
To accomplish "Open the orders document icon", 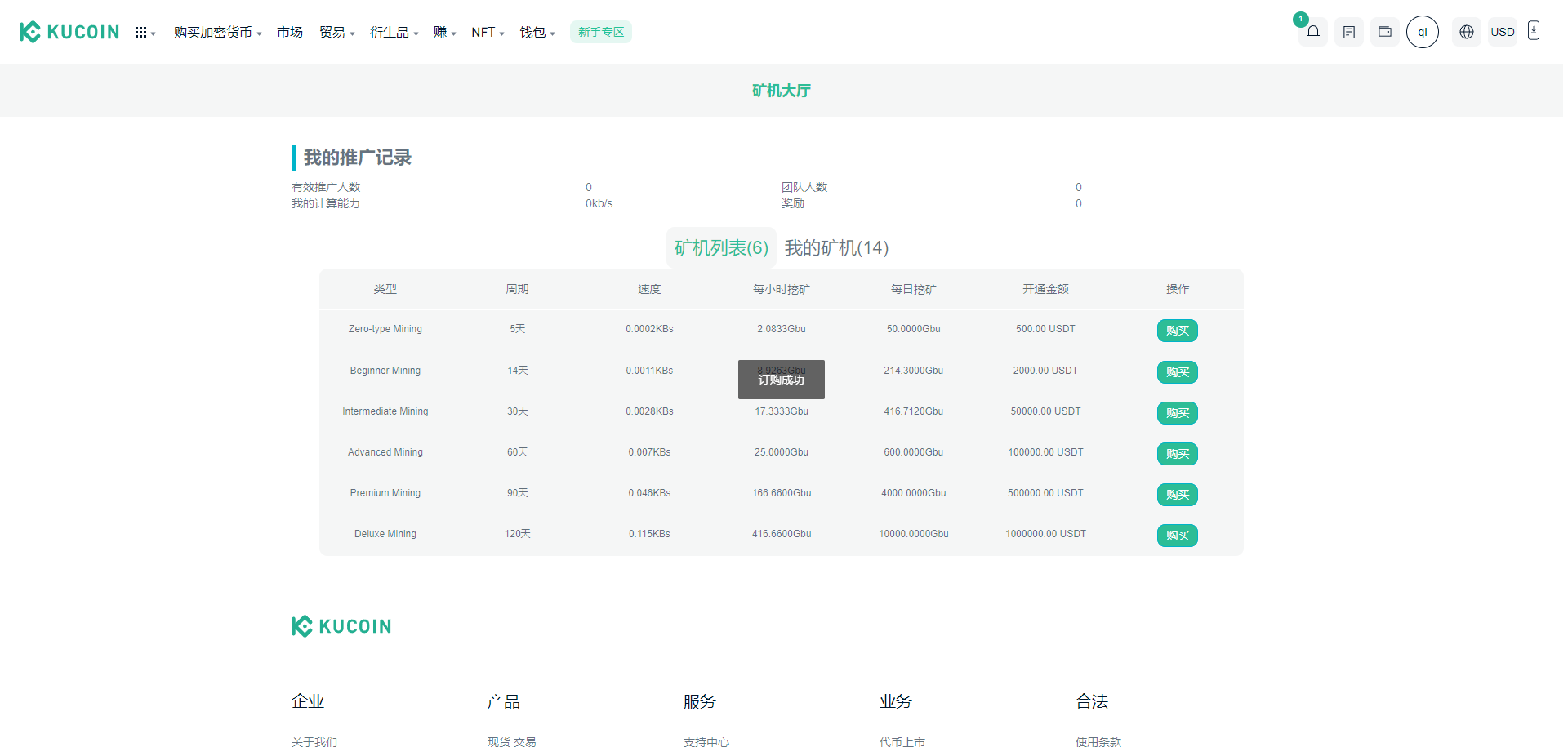I will (1348, 33).
